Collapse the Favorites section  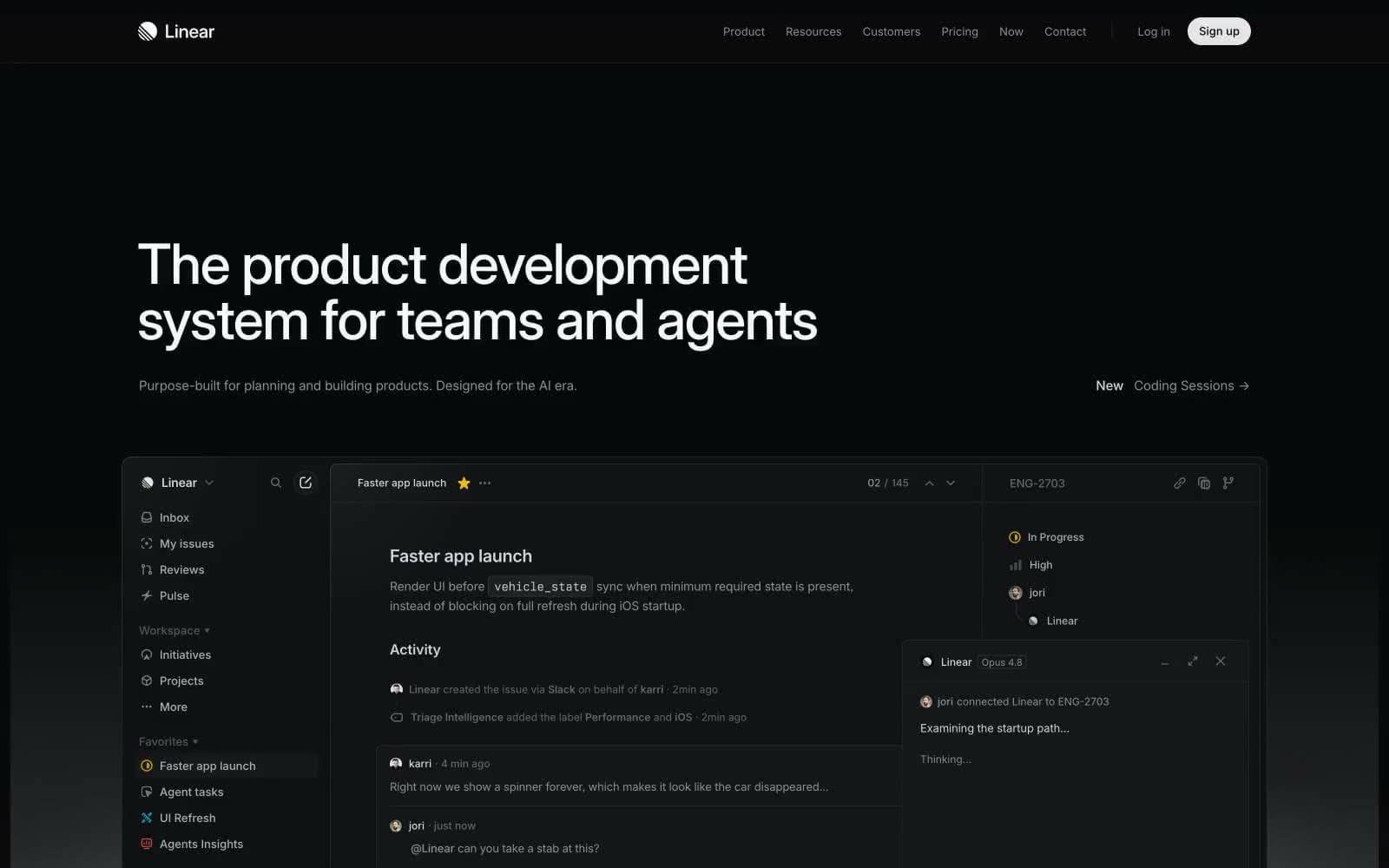[168, 741]
